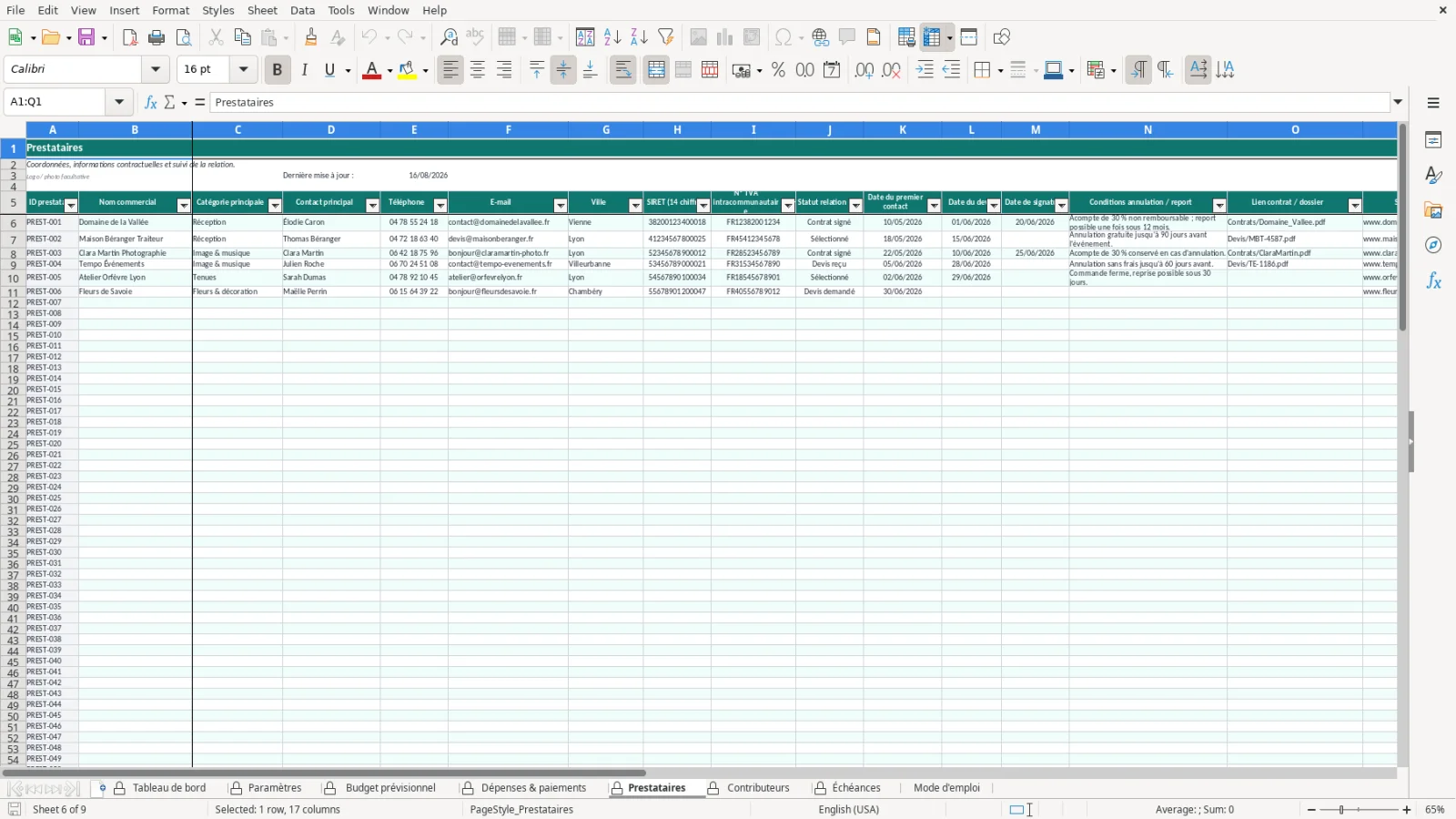The image size is (1456, 819).
Task: Open Print Preview
Action: point(184,37)
